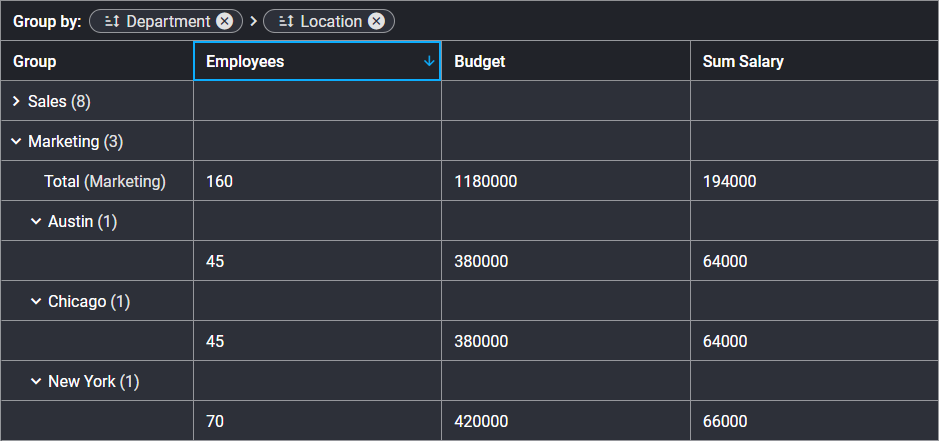Select New York's 70 employees cell
The height and width of the screenshot is (441, 939).
point(317,421)
